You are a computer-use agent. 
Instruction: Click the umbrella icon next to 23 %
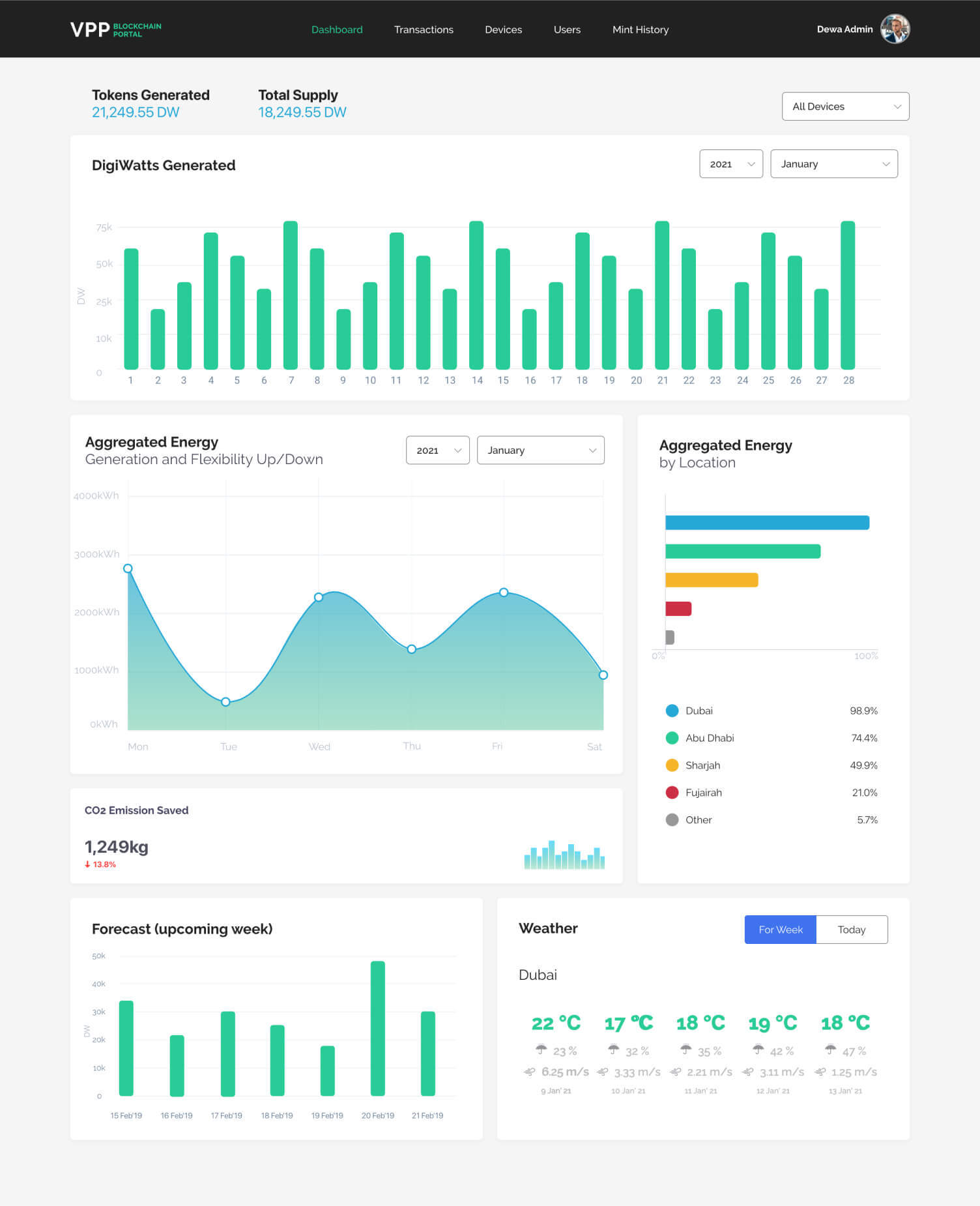pyautogui.click(x=541, y=1050)
